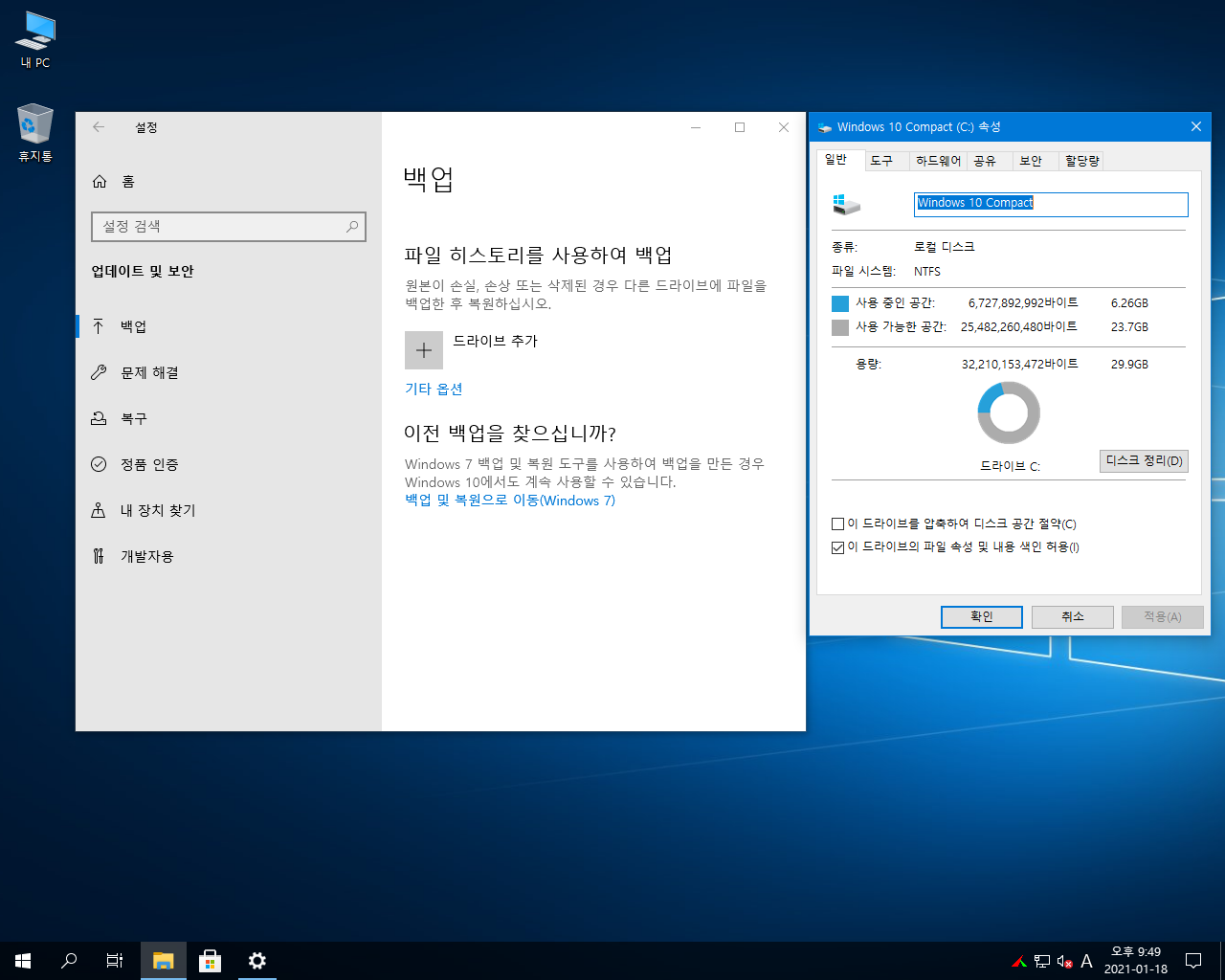
Task: Click the NTFS file system value
Action: (x=927, y=272)
